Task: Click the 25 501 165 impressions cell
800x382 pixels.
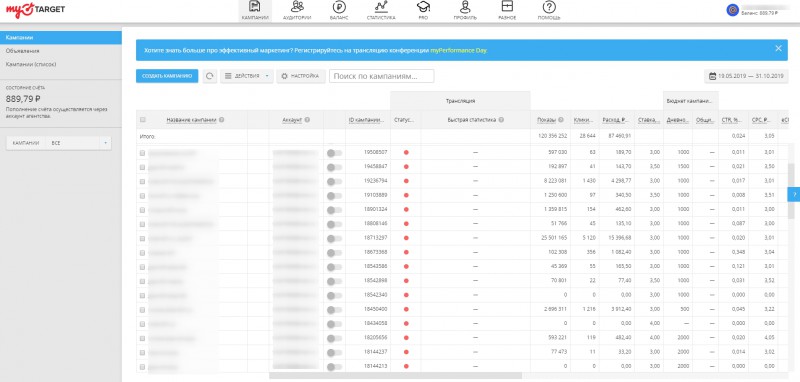Action: (x=552, y=238)
